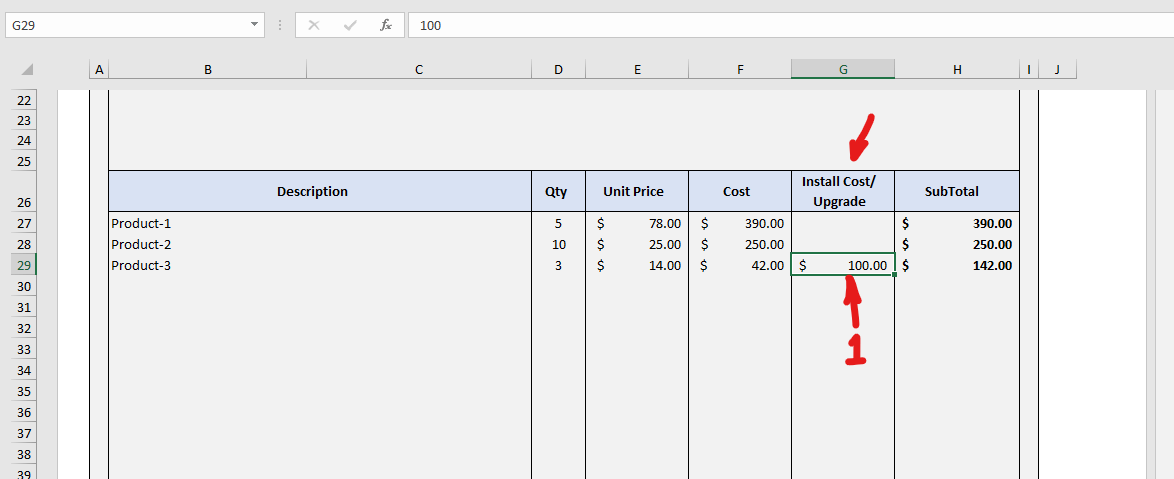Image resolution: width=1174 pixels, height=479 pixels.
Task: Select column E header
Action: click(637, 70)
